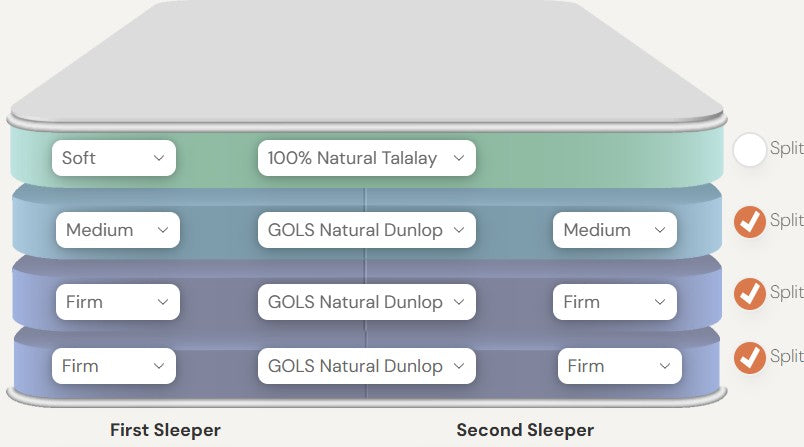Click the Split label beside the bottom layer
The image size is (804, 447).
786,356
